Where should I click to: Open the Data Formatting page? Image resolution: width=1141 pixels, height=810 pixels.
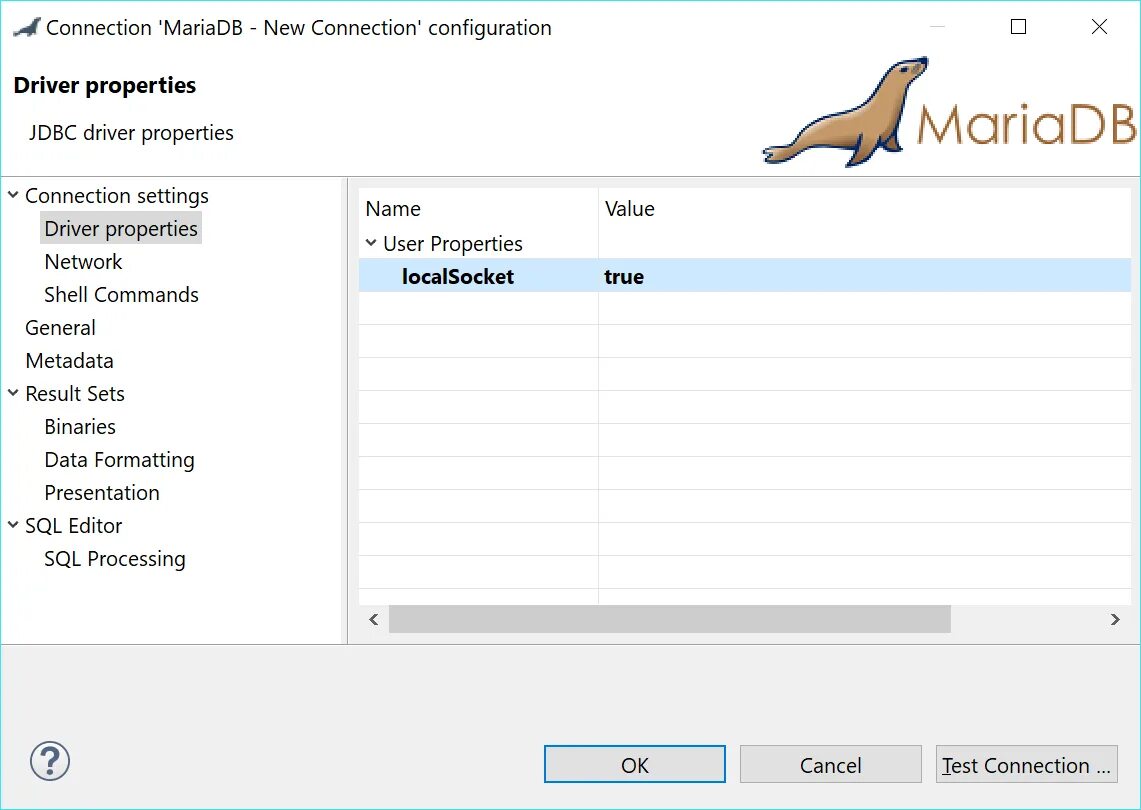click(119, 460)
